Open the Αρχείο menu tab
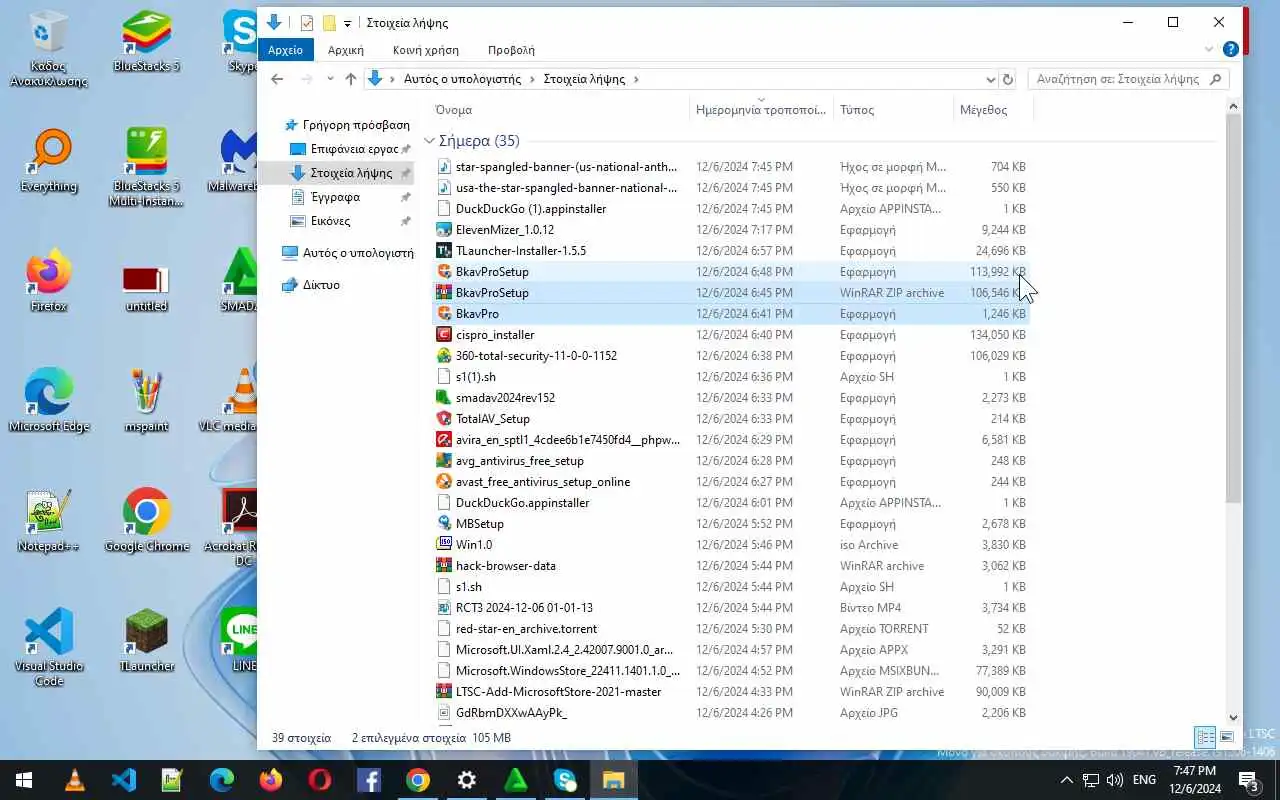Image resolution: width=1280 pixels, height=800 pixels. pos(286,49)
